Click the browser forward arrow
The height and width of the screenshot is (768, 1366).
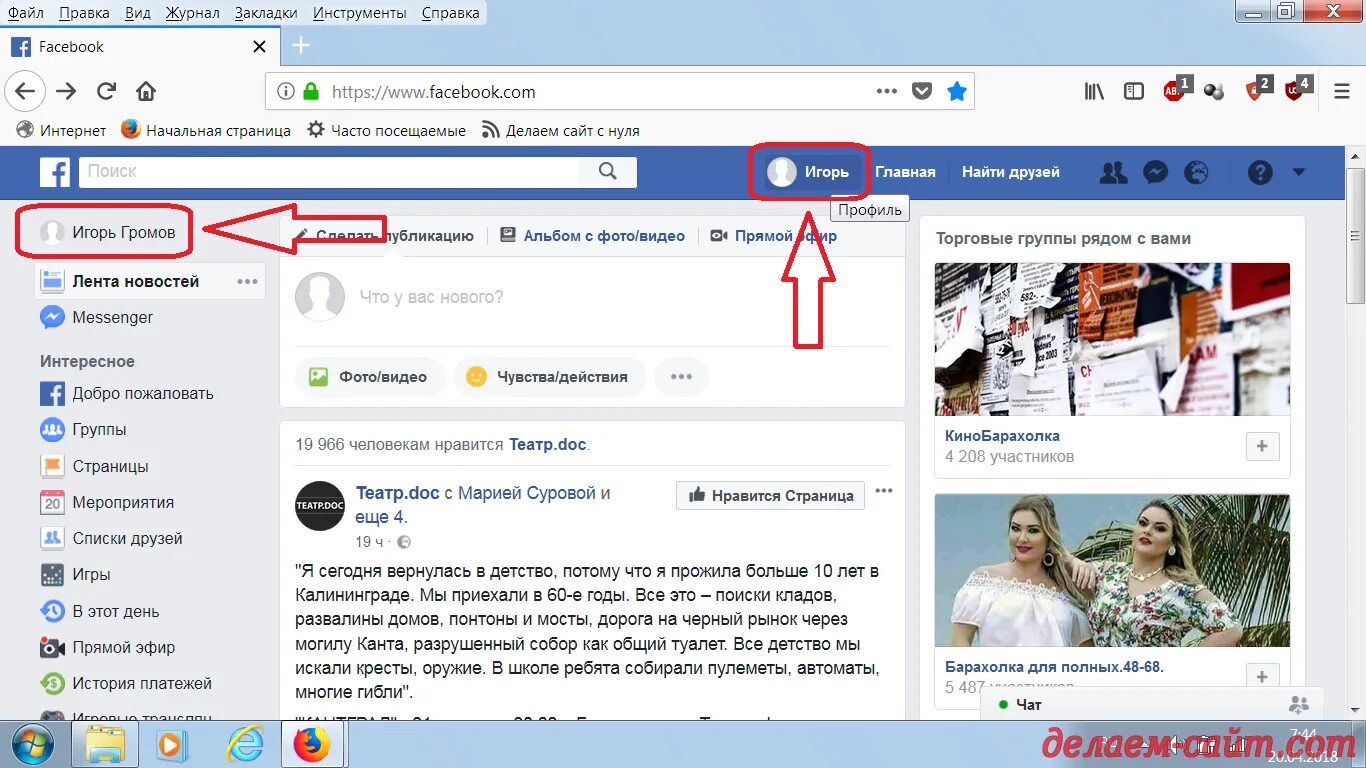point(66,92)
